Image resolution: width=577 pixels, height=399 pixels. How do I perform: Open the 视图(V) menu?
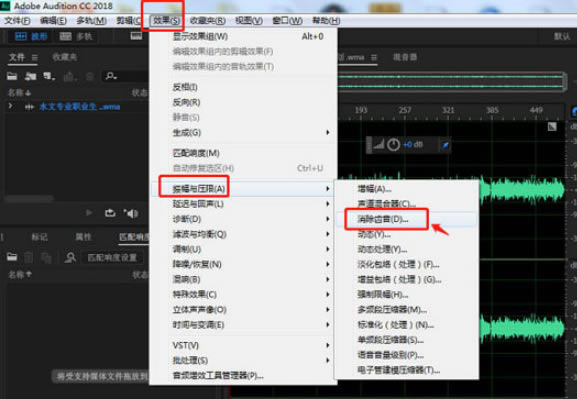[249, 21]
